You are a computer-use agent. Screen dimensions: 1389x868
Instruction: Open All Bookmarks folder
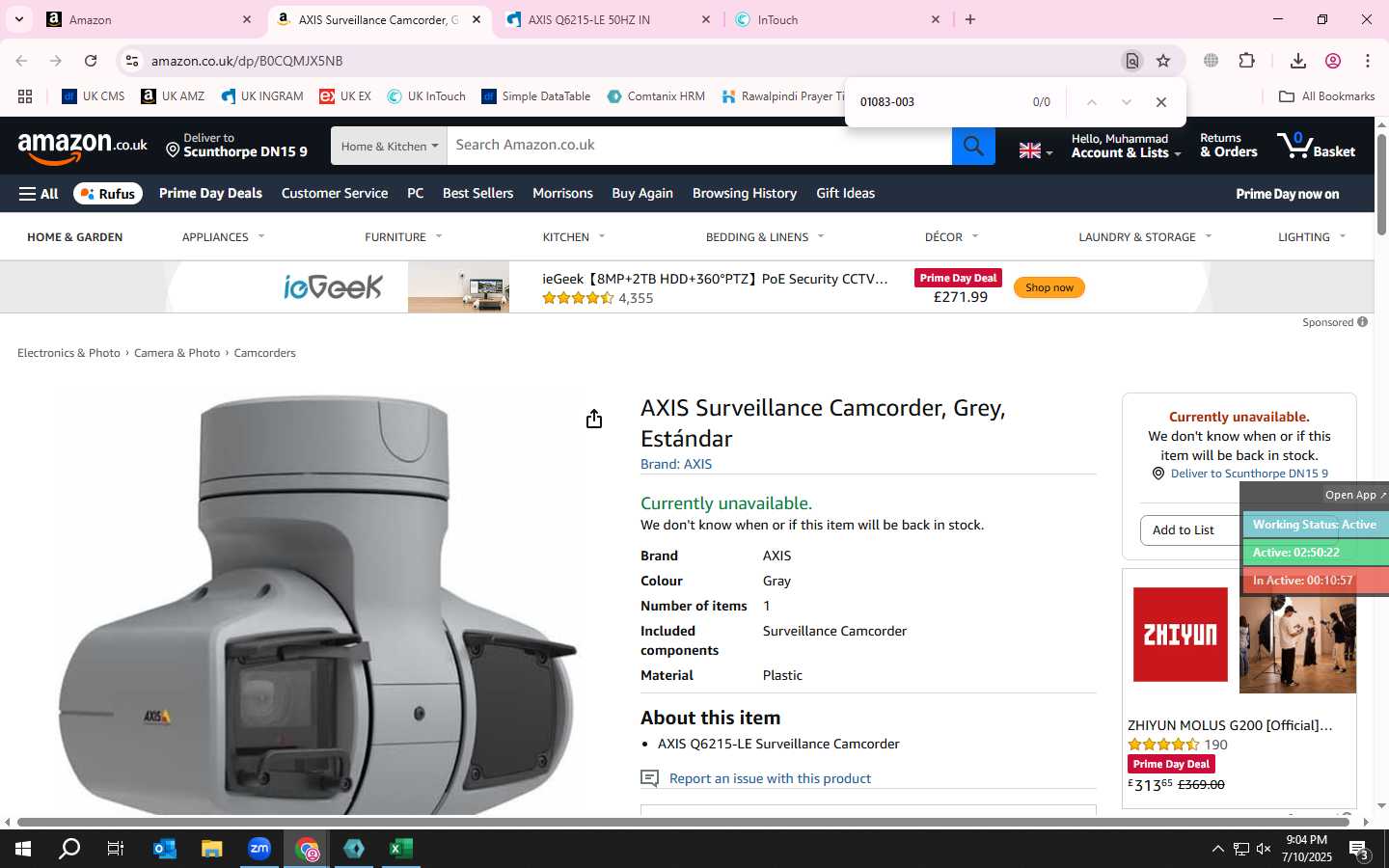pos(1326,96)
